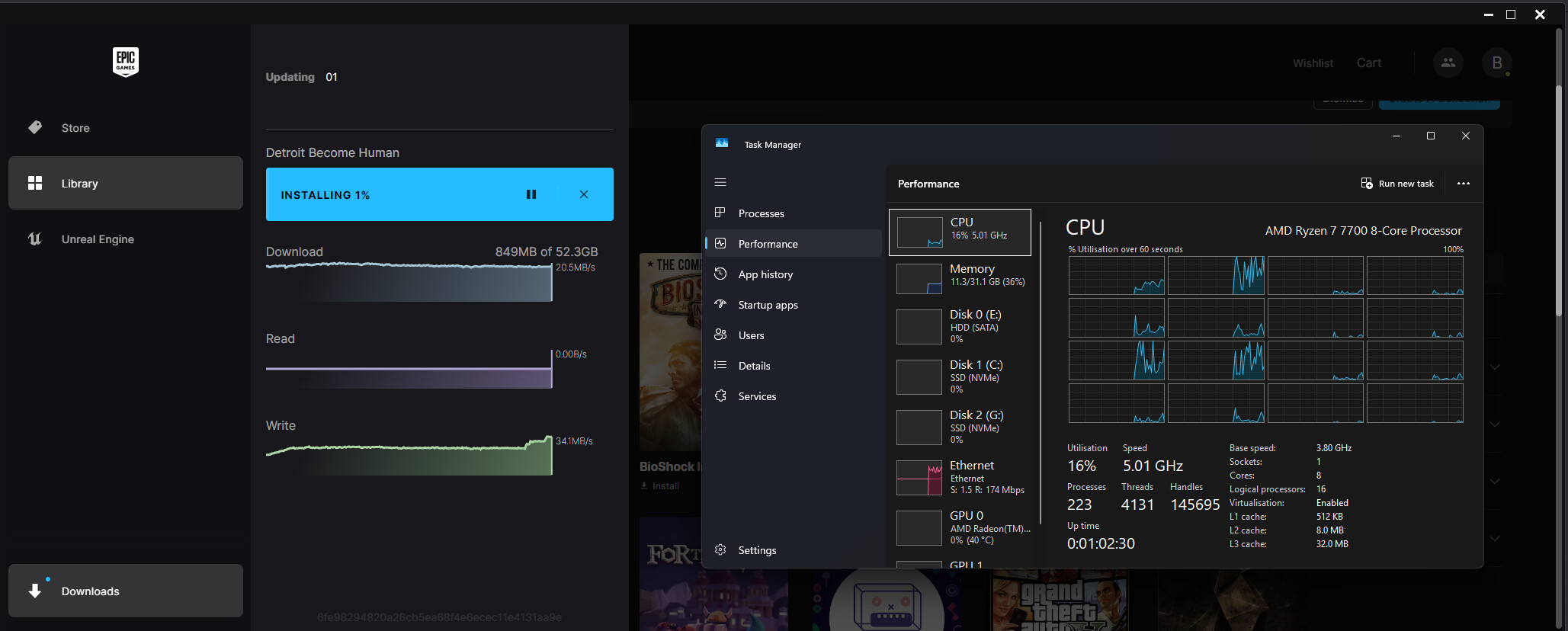1568x631 pixels.
Task: Click the Run new task icon
Action: coord(1367,183)
